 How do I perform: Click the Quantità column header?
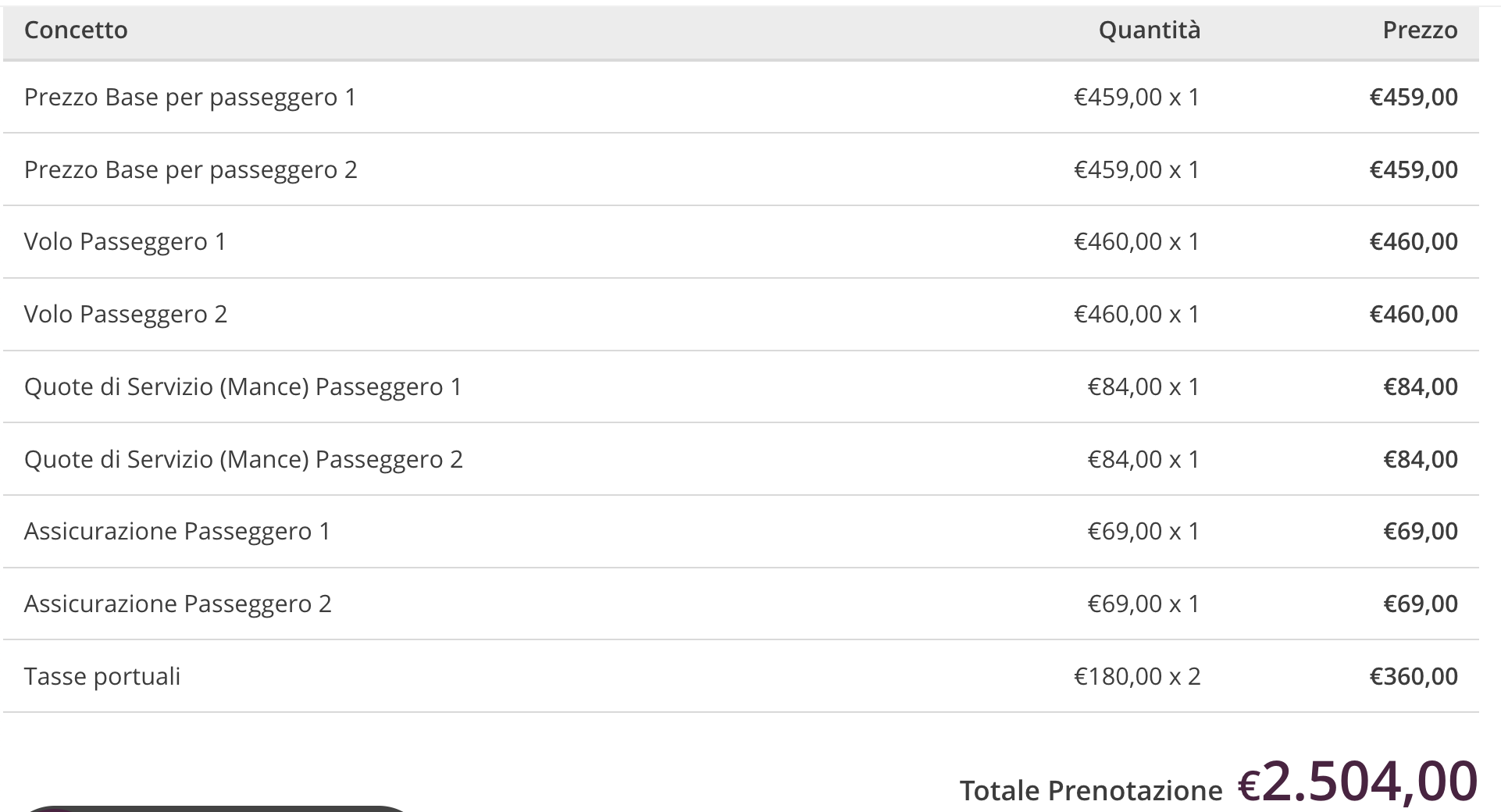click(1149, 30)
